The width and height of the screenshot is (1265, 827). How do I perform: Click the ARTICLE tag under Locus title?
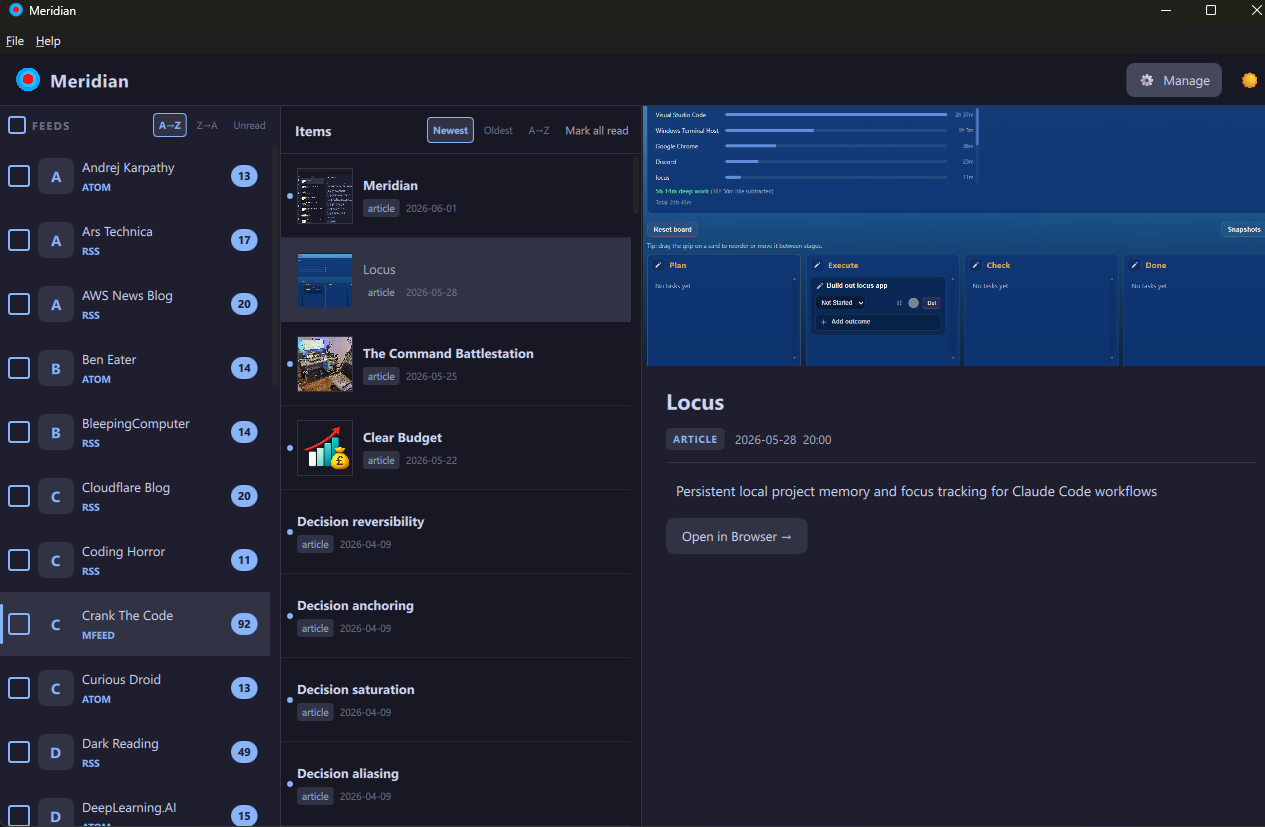(x=695, y=439)
